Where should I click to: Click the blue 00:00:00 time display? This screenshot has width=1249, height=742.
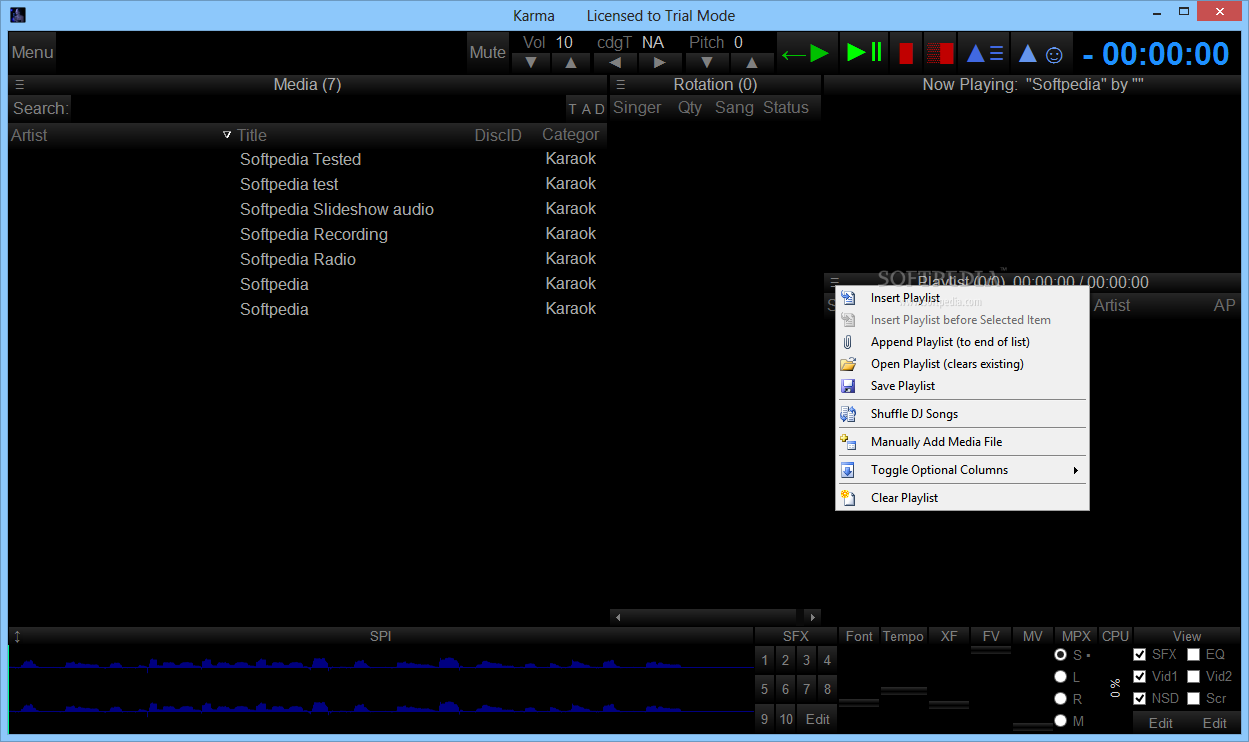1166,54
